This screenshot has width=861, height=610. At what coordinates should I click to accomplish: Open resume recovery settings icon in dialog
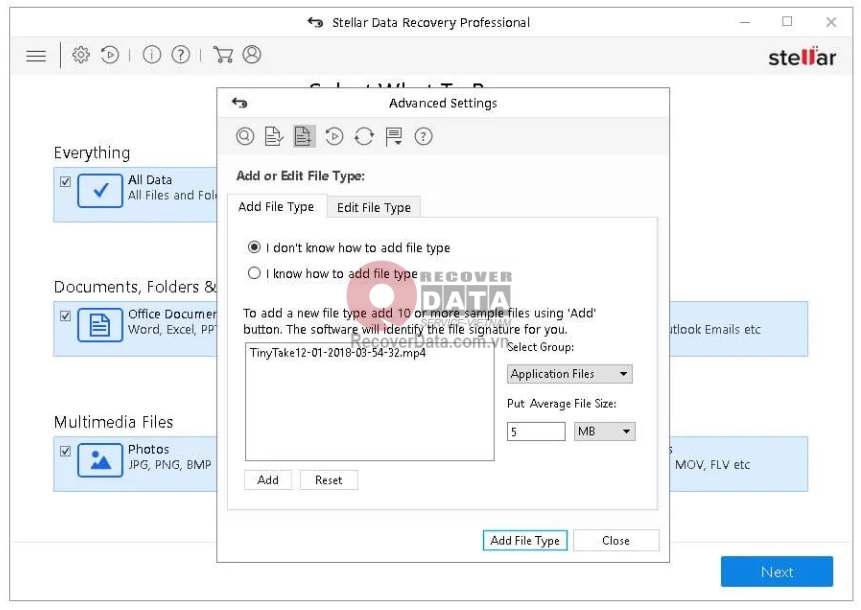point(334,136)
